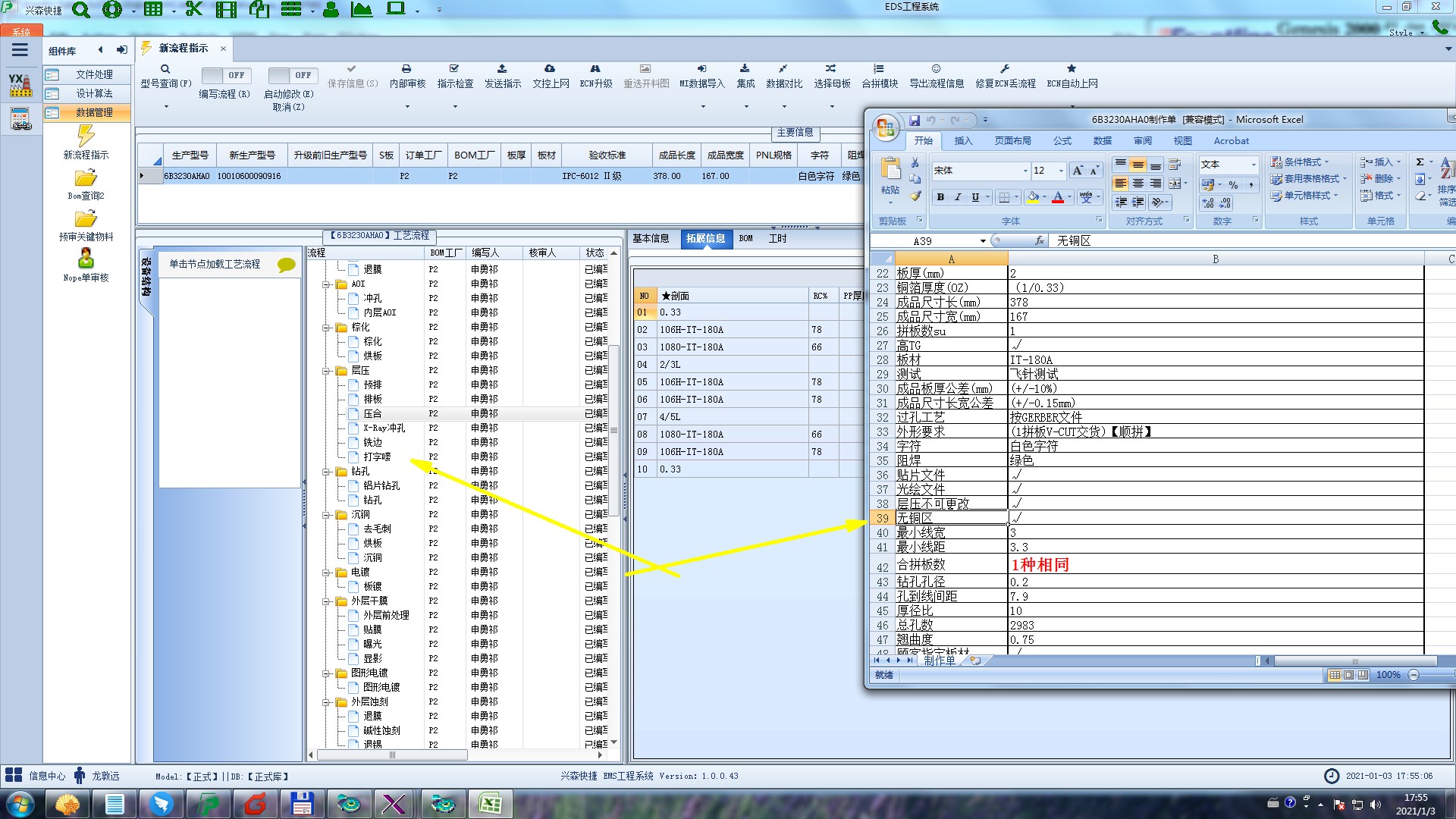Click the Excel office button logo
The height and width of the screenshot is (819, 1456).
click(x=886, y=127)
